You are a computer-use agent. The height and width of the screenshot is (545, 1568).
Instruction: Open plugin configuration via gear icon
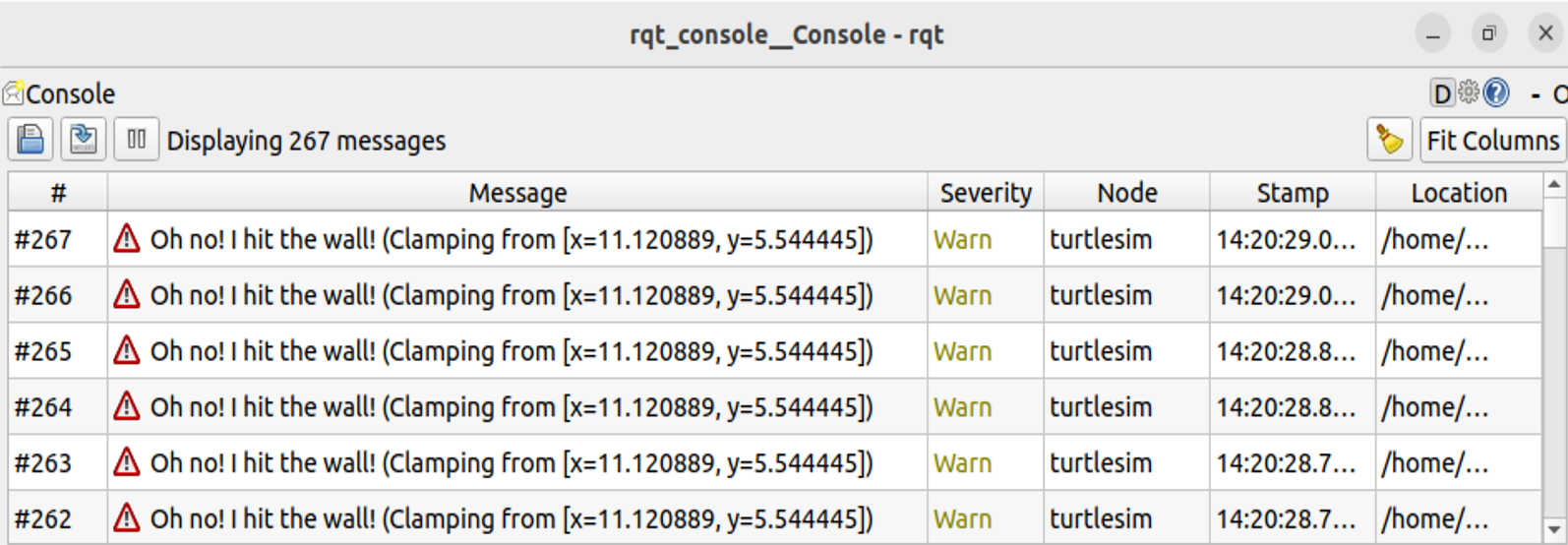[1469, 92]
